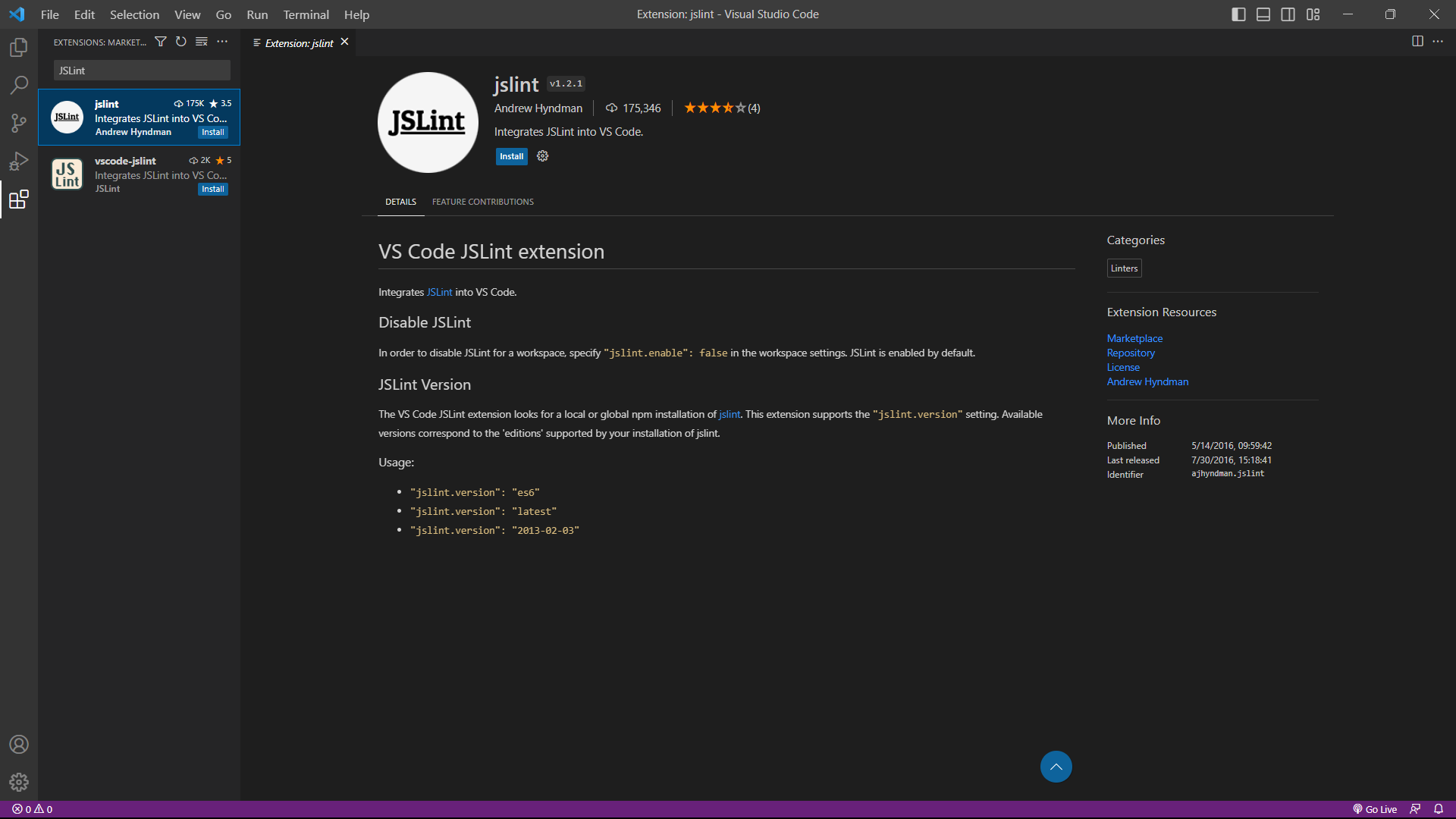Screen dimensions: 1456x819
Task: Open the File menu
Action: 50,14
